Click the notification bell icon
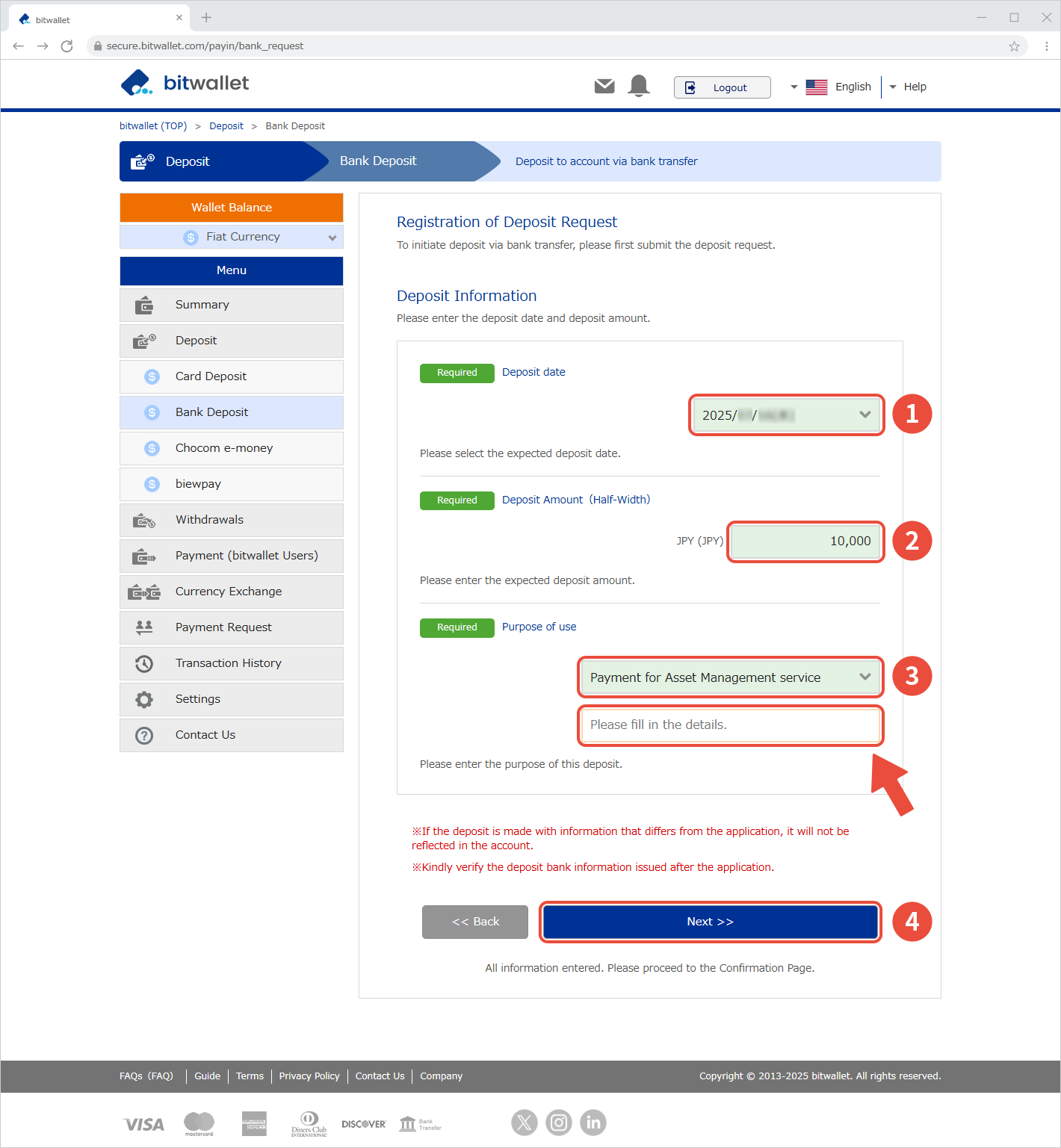 click(x=639, y=87)
